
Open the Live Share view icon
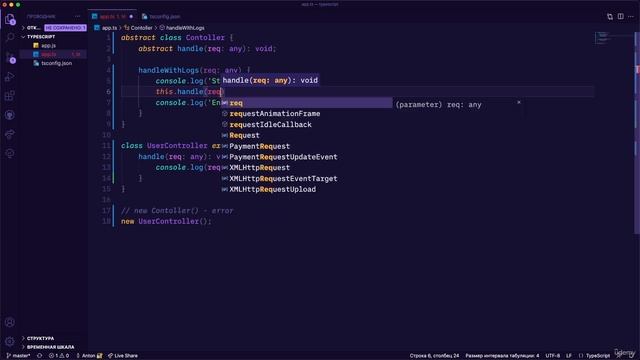(x=10, y=134)
